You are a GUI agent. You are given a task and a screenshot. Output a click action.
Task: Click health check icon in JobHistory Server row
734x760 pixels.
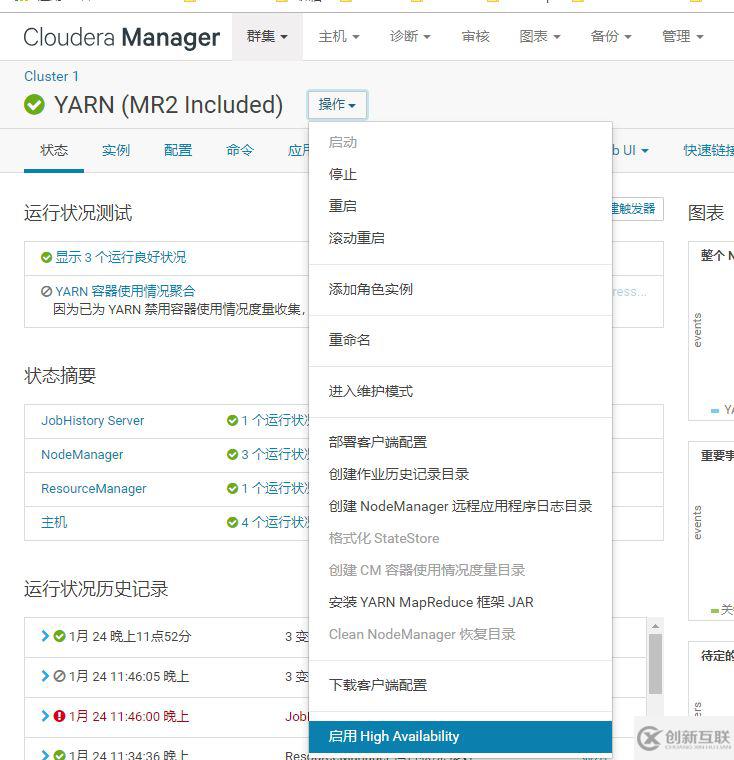pyautogui.click(x=232, y=420)
